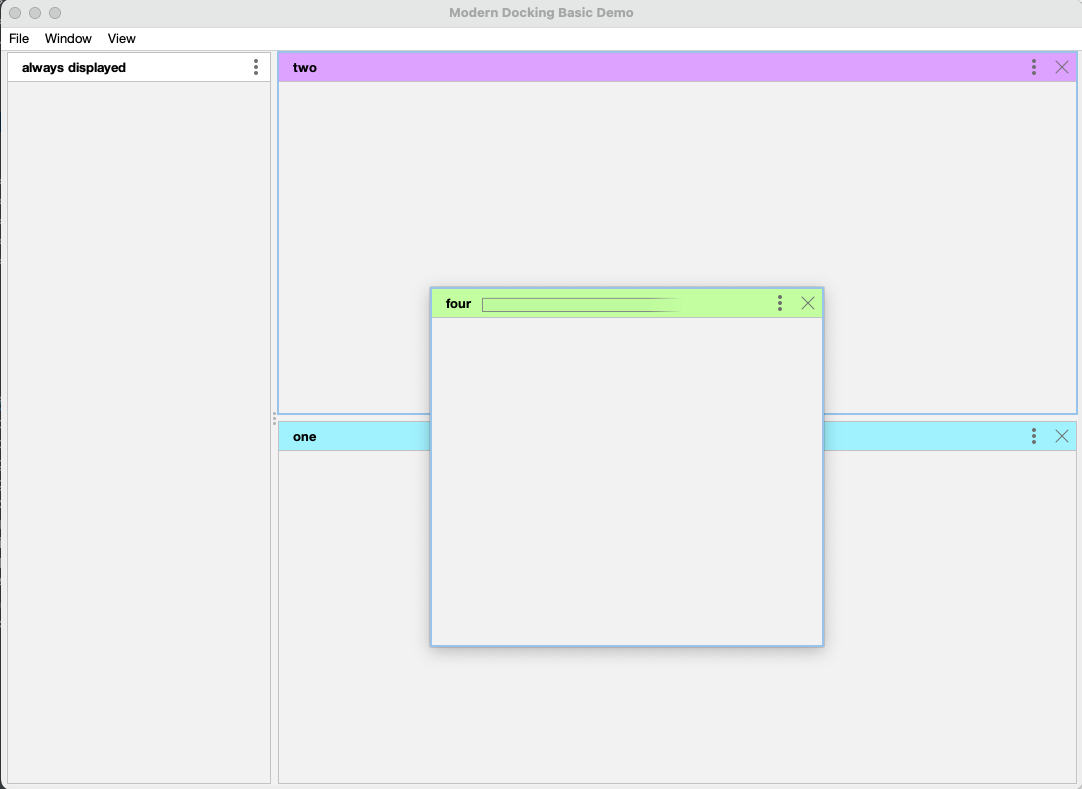Open the View menu
This screenshot has height=789, width=1082.
tap(121, 38)
